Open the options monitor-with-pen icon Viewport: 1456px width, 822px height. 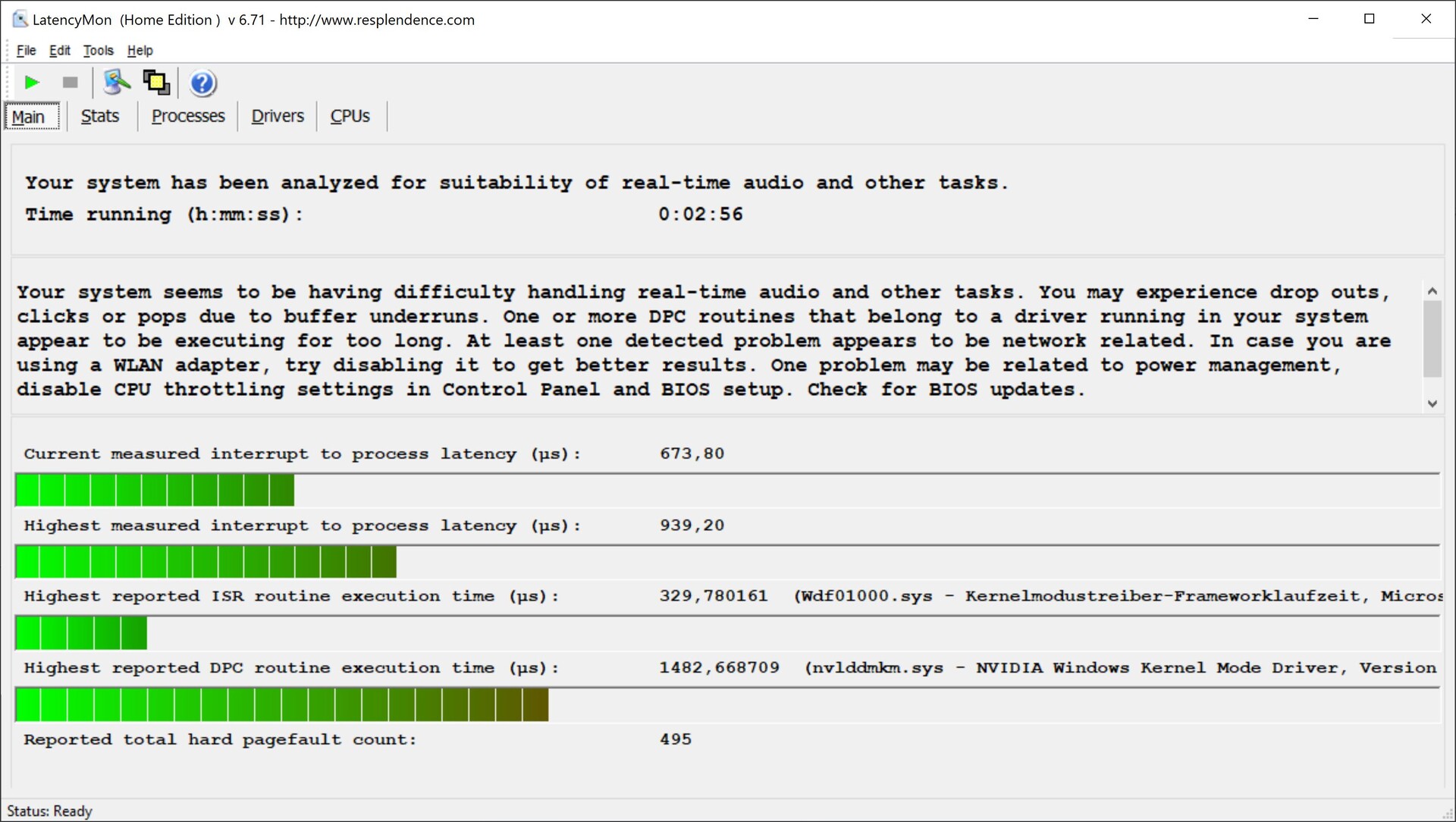(x=116, y=82)
